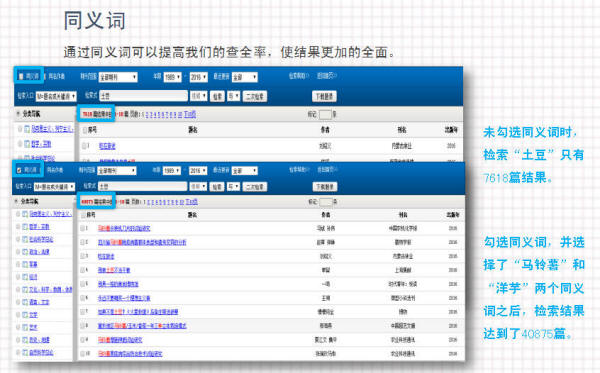The image size is (600, 373).
Task: Select 历史、地理 category link in lower tree
Action: click(39, 340)
